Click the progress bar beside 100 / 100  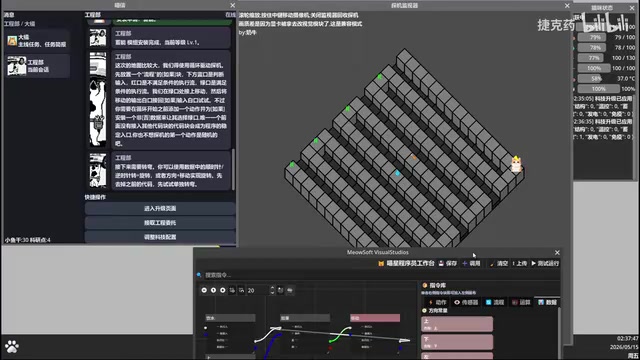594,68
